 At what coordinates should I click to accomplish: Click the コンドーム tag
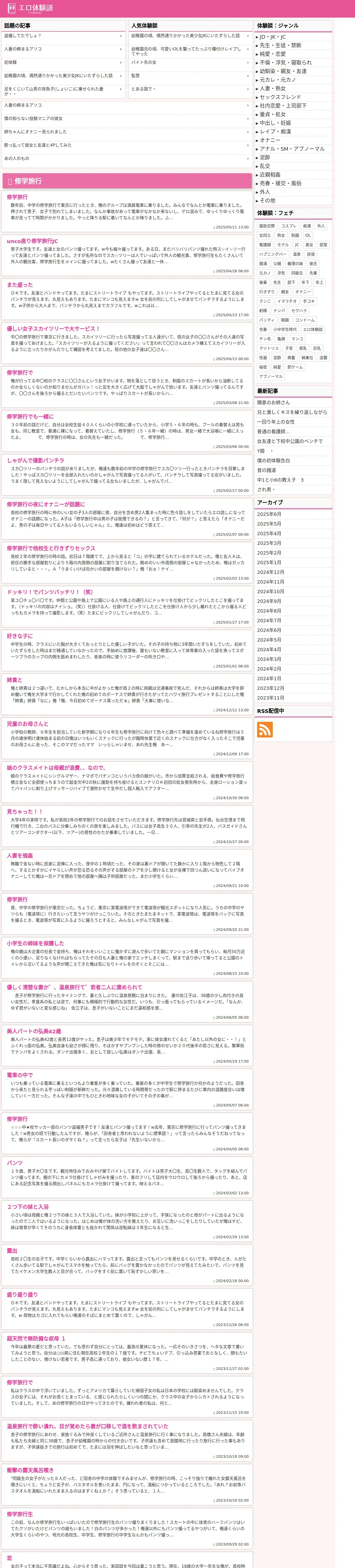(x=305, y=320)
